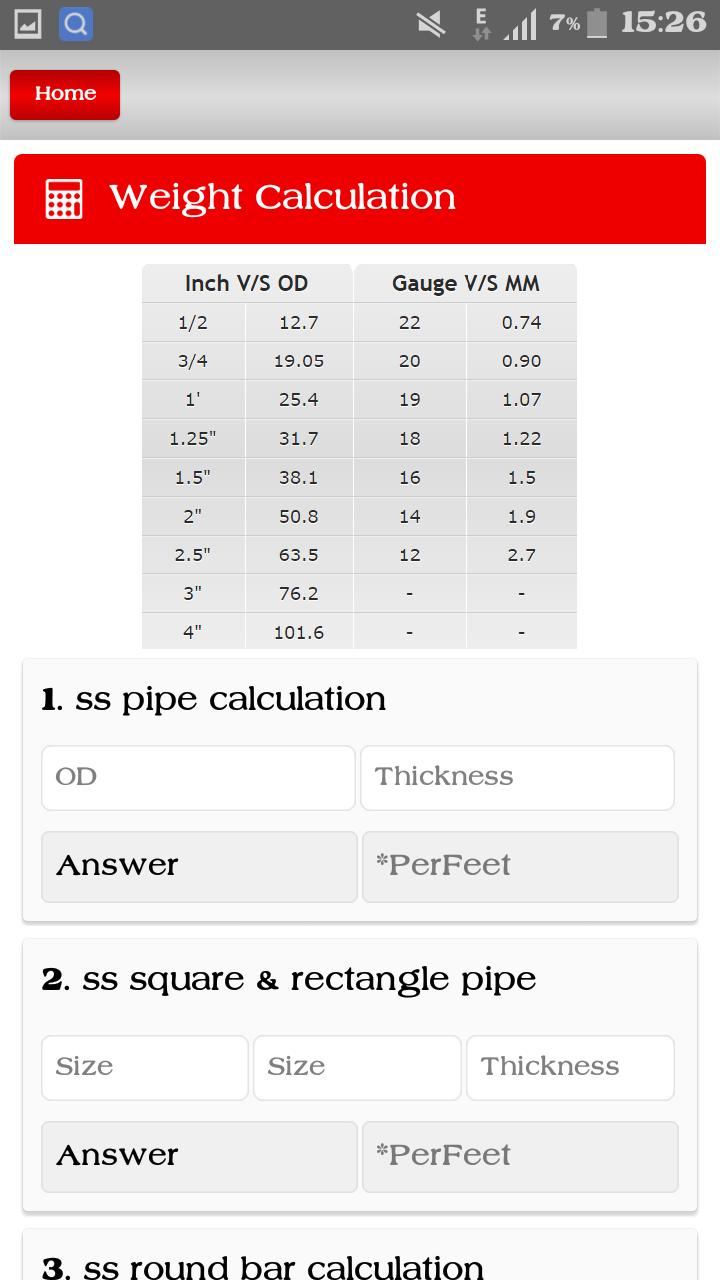This screenshot has height=1280, width=720.
Task: Tap the calculator icon beside Weight Calculation
Action: [64, 199]
